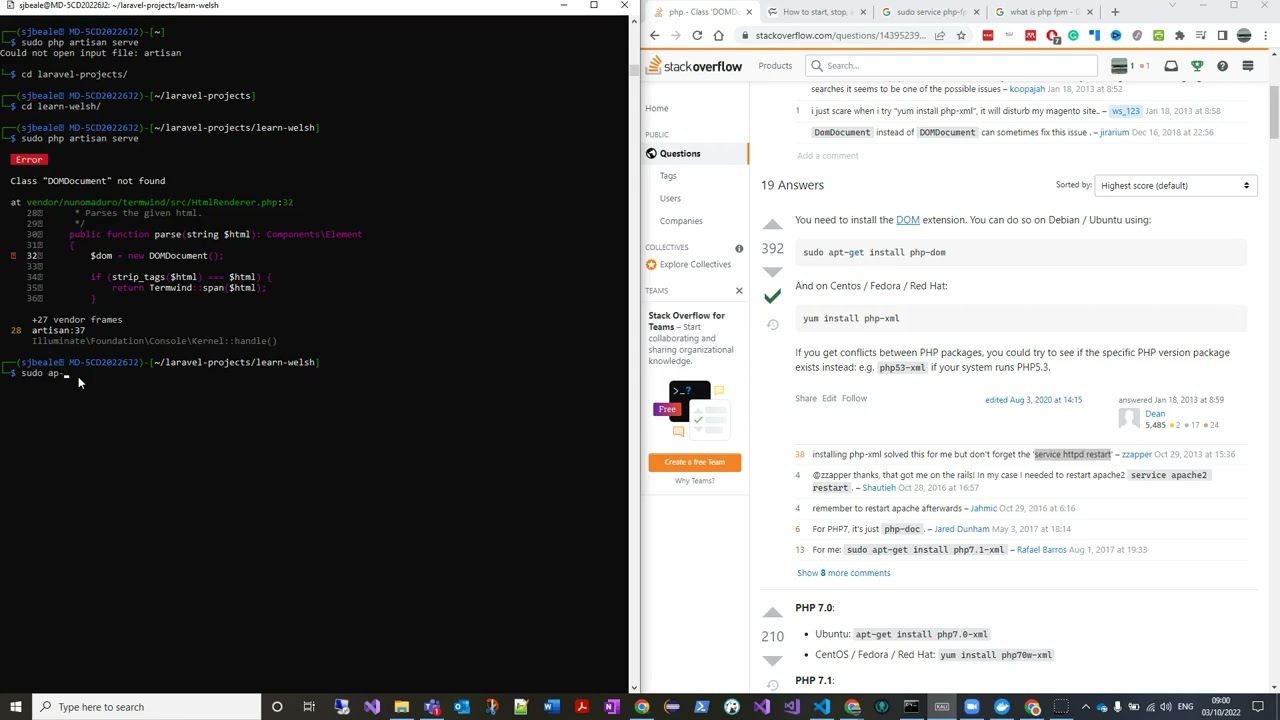Open Explore Collectives link
The height and width of the screenshot is (720, 1280).
click(695, 265)
